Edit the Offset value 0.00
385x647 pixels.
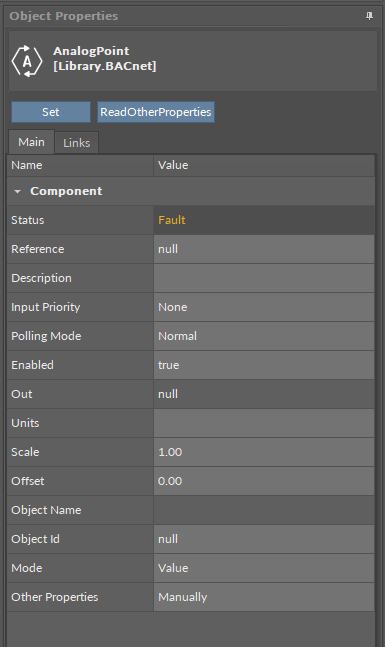264,481
